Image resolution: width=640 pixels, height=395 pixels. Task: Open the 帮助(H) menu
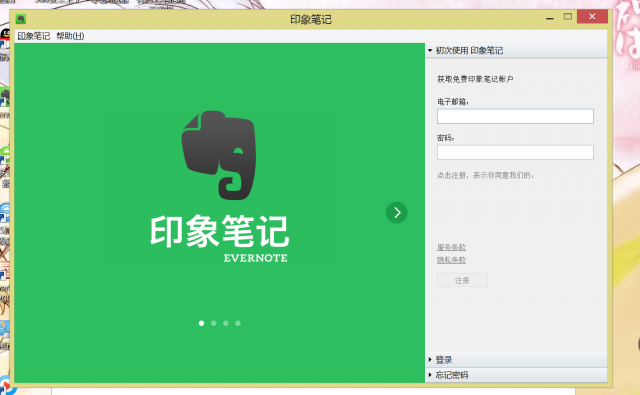[x=70, y=36]
